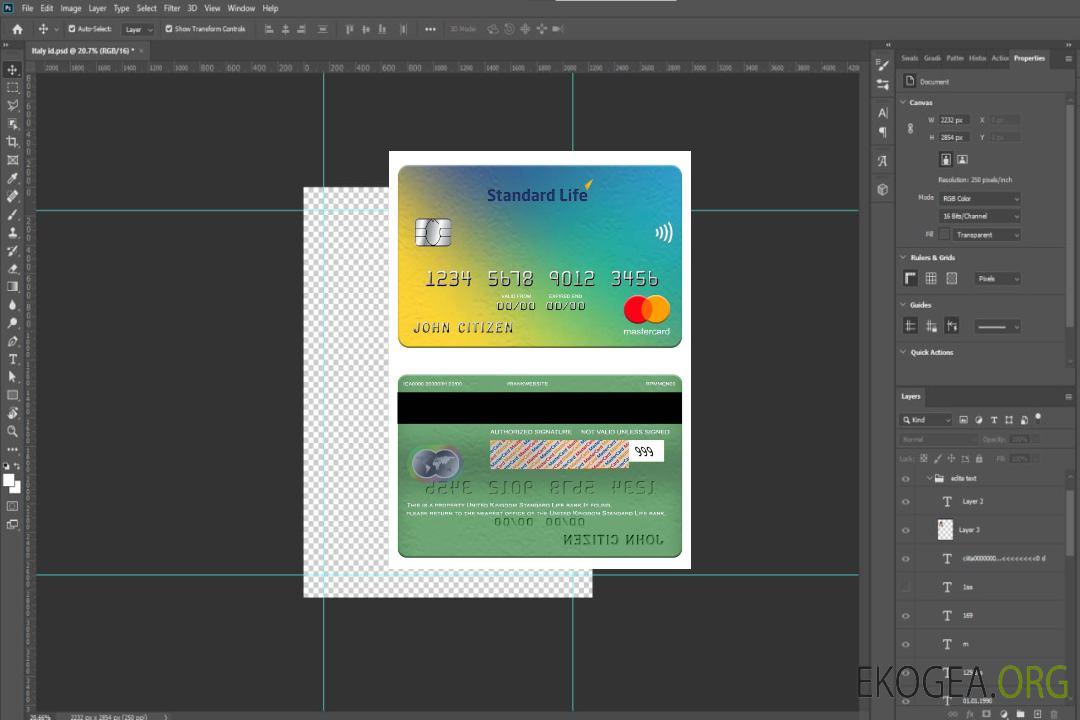Select the Eyedropper tool
This screenshot has height=720, width=1080.
pyautogui.click(x=12, y=178)
